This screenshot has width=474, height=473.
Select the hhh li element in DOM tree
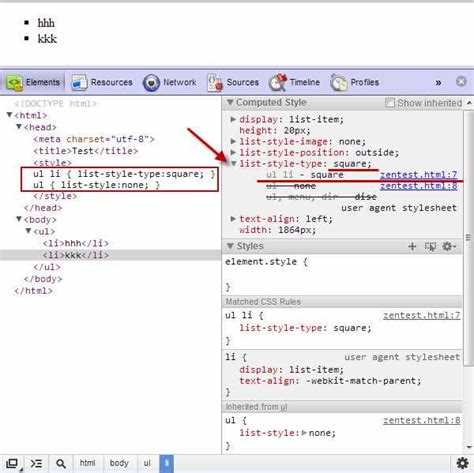76,243
